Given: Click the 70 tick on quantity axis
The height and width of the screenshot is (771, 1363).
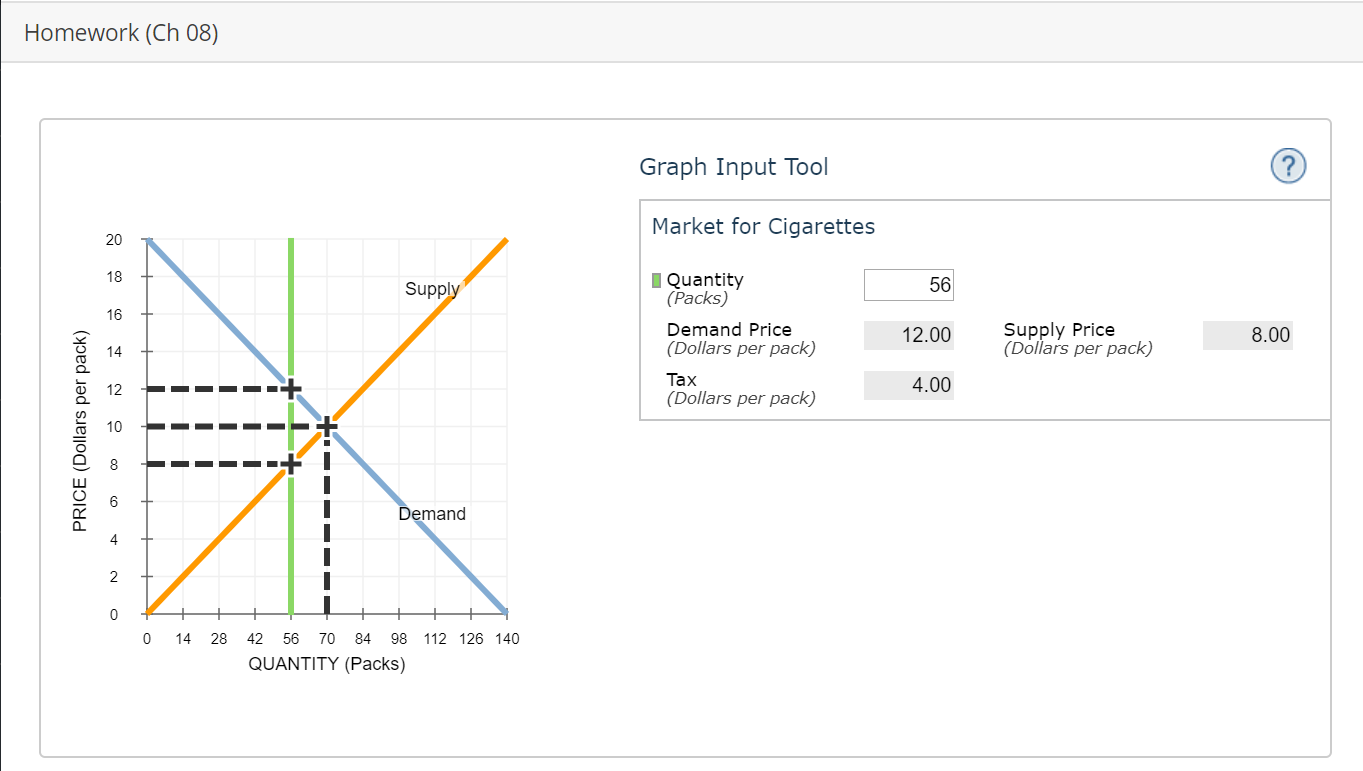Looking at the screenshot, I should click(x=327, y=639).
